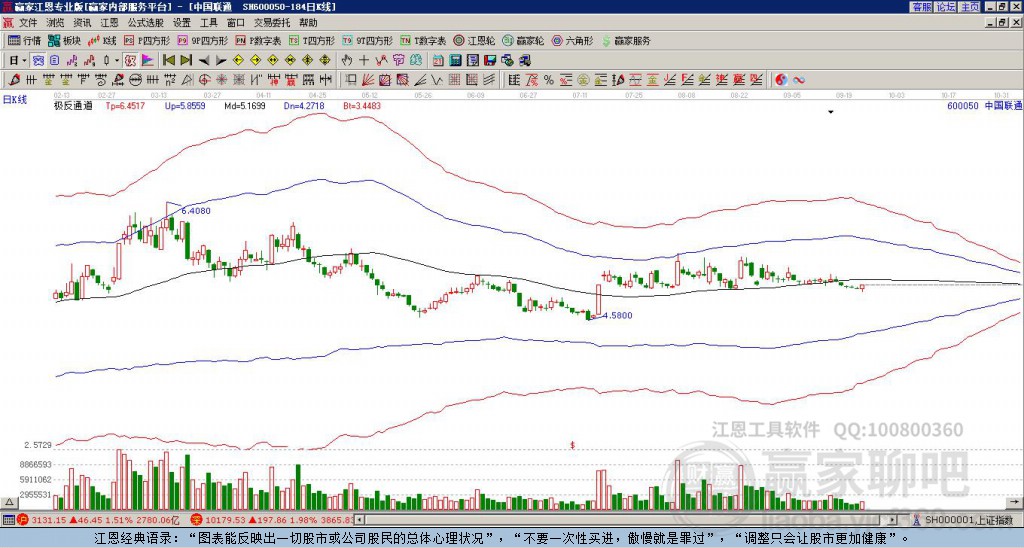Click the black left arrow icon
This screenshot has height=548, width=1024.
[x=204, y=61]
